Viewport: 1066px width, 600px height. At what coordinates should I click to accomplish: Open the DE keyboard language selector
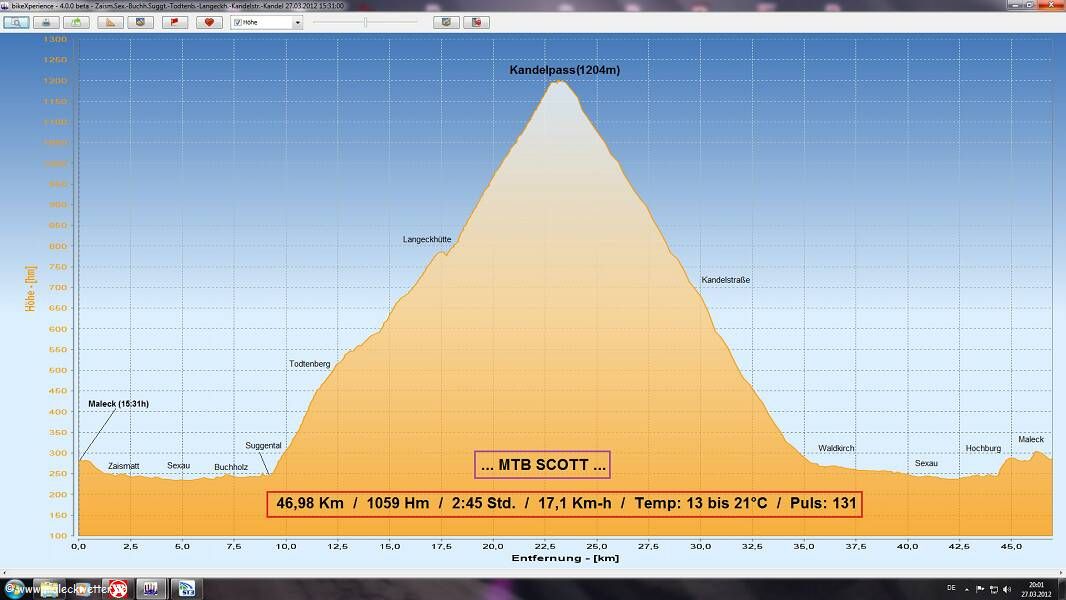tap(951, 589)
